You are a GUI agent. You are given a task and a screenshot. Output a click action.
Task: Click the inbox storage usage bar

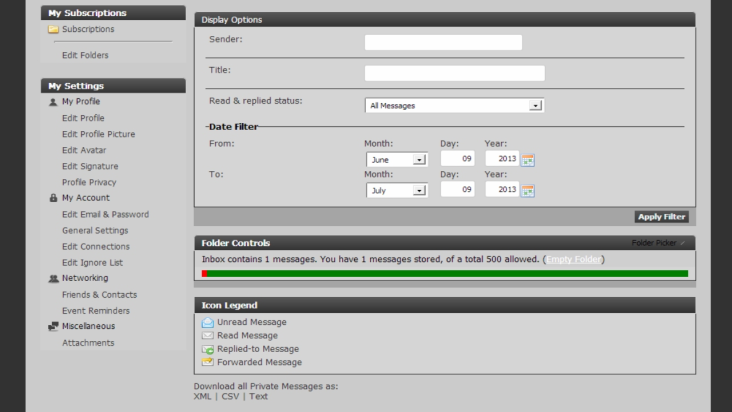click(445, 273)
